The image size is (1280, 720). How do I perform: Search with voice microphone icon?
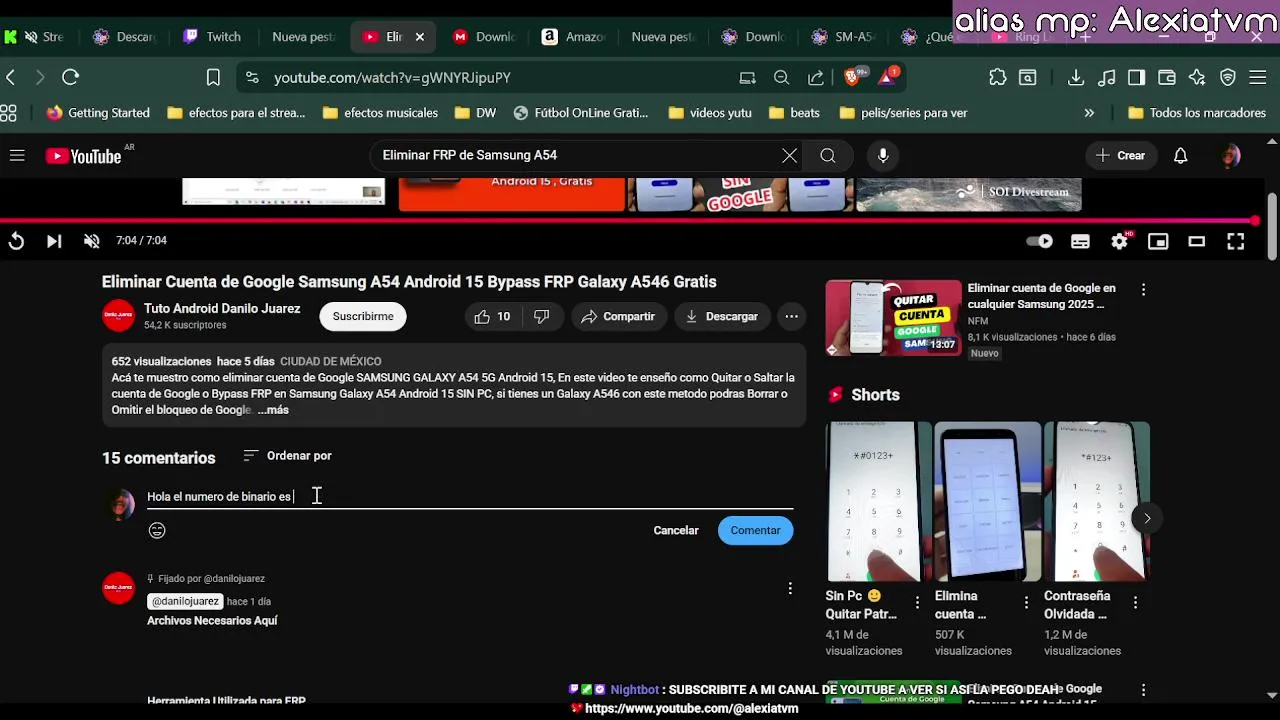pos(882,155)
